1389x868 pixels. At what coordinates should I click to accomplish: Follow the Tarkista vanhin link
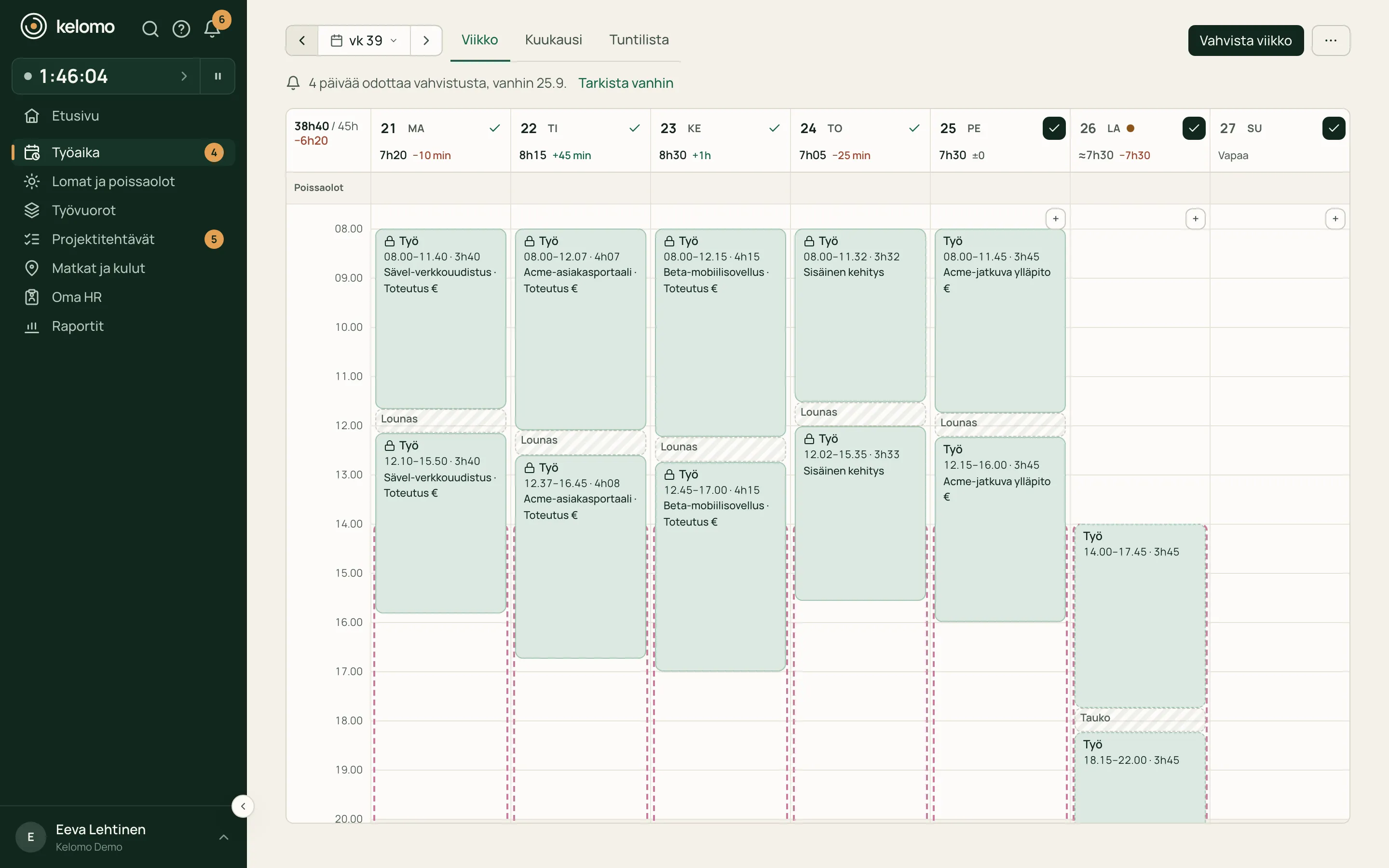click(626, 83)
